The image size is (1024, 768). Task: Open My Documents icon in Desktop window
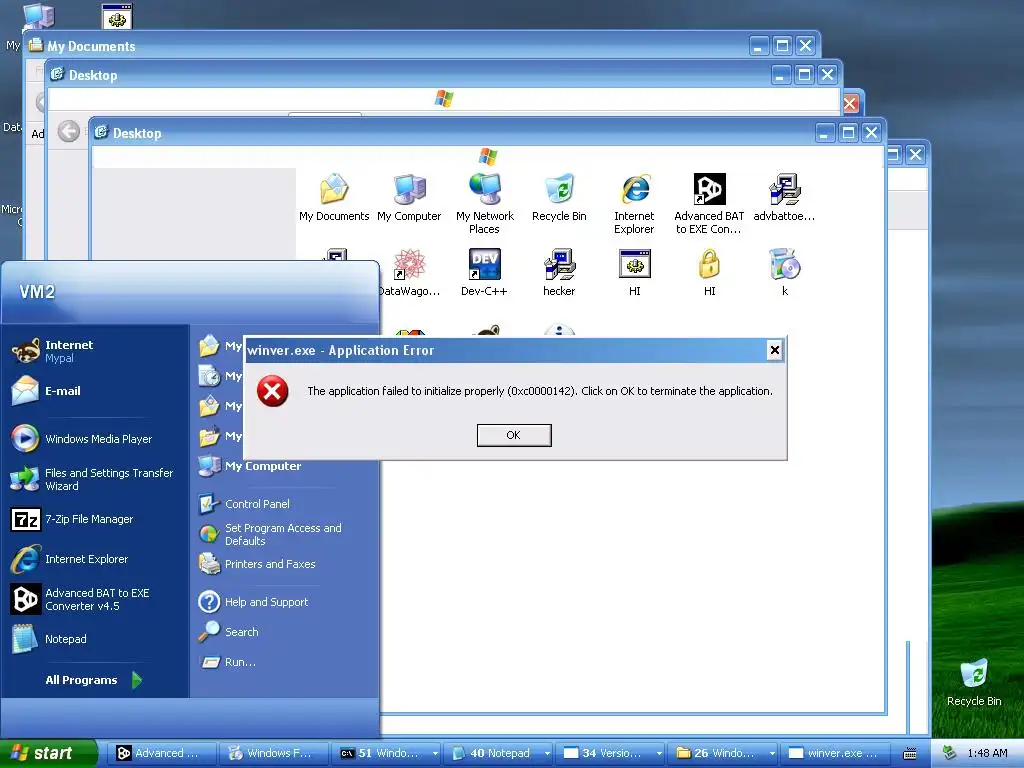(x=334, y=197)
